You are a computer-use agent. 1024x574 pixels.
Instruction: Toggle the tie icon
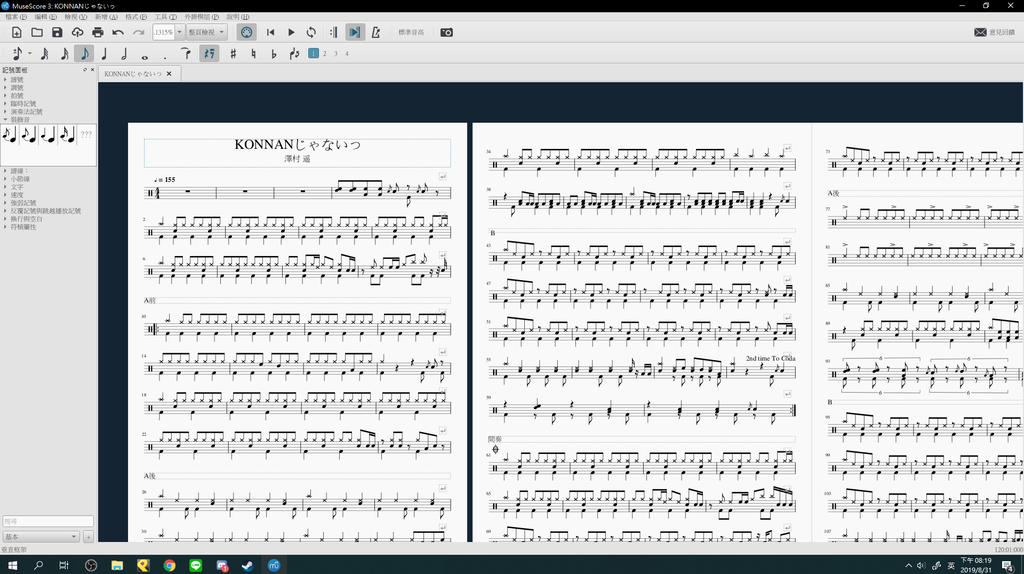186,54
